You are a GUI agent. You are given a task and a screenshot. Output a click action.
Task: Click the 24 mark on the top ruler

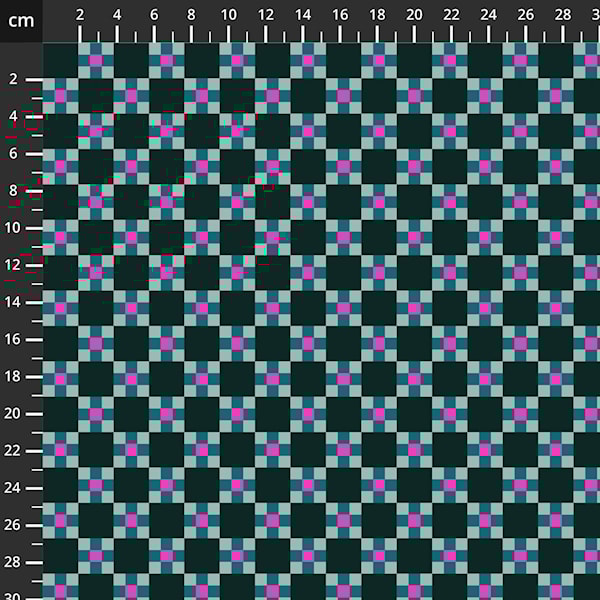click(x=488, y=16)
